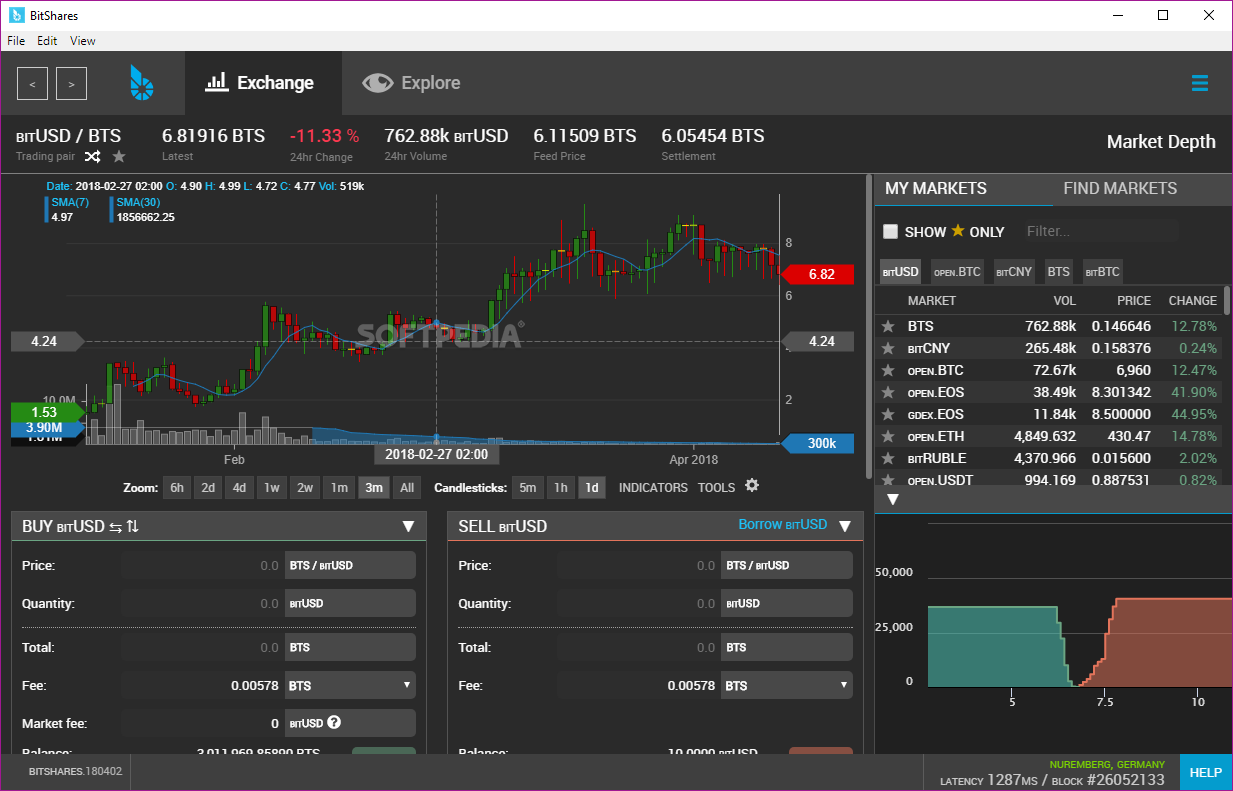Click the Buy Price input field
The image size is (1233, 791).
203,565
